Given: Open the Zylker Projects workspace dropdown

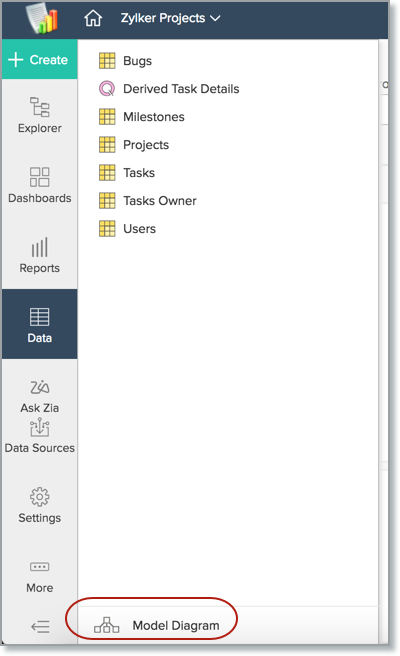Looking at the screenshot, I should tap(170, 18).
